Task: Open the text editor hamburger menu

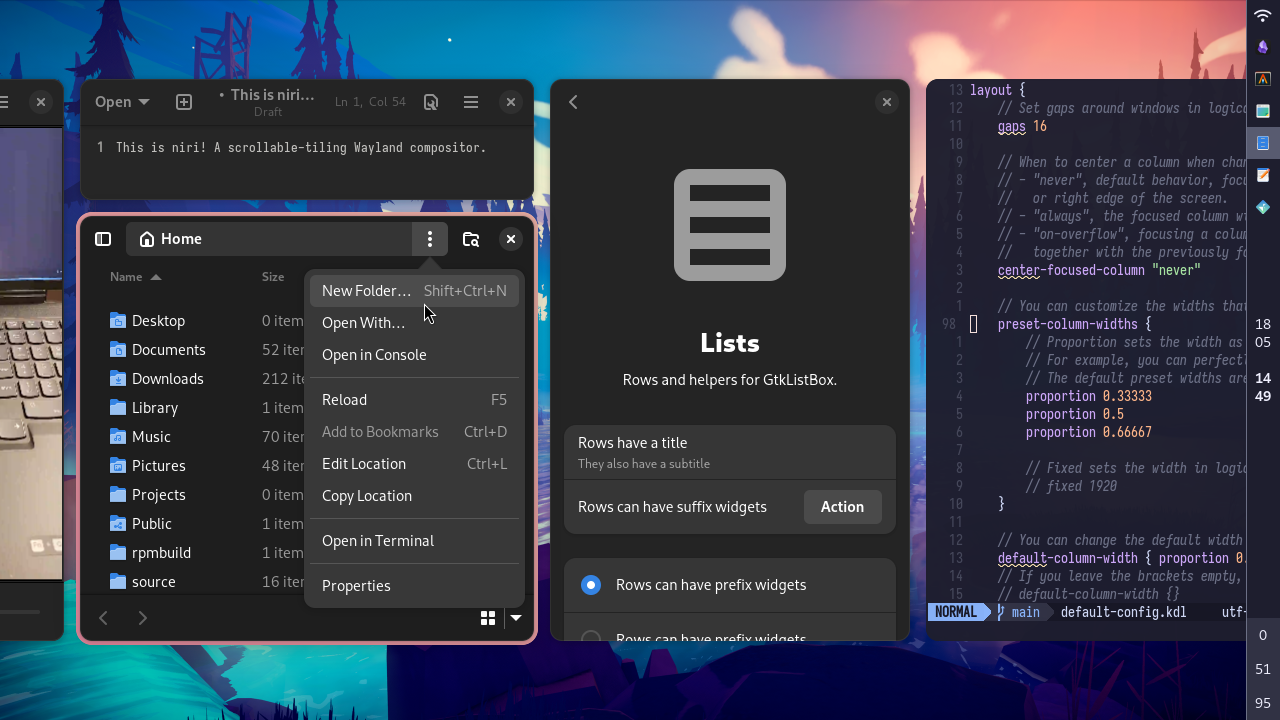Action: [471, 102]
